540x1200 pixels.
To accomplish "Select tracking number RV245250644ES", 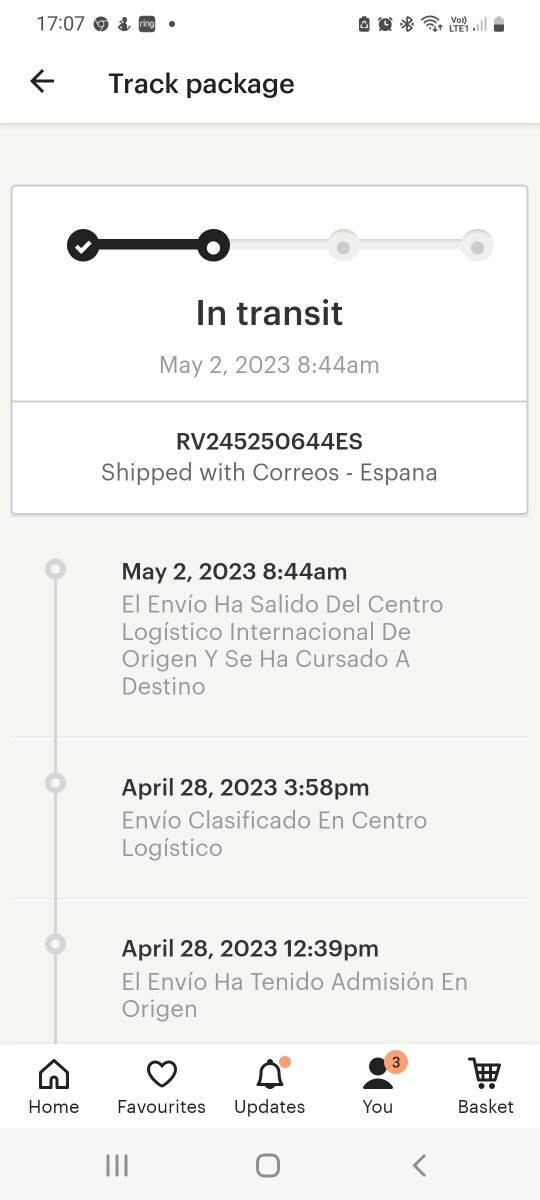I will 269,441.
